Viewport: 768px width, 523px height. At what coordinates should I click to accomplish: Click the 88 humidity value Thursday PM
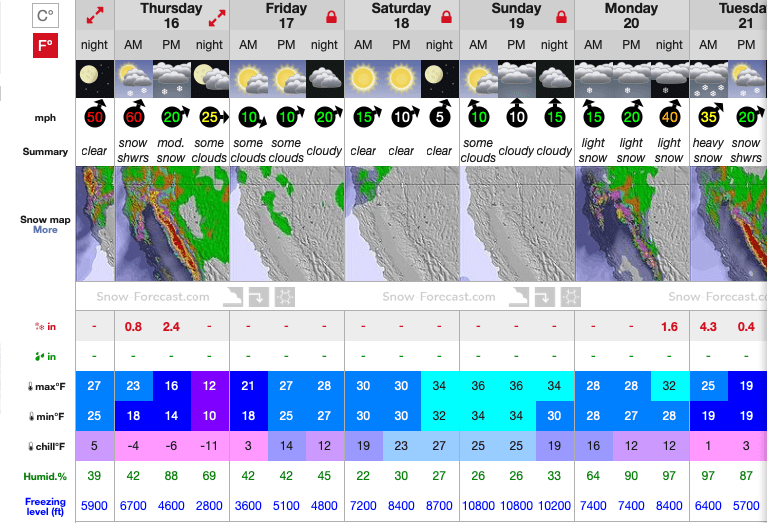click(171, 476)
